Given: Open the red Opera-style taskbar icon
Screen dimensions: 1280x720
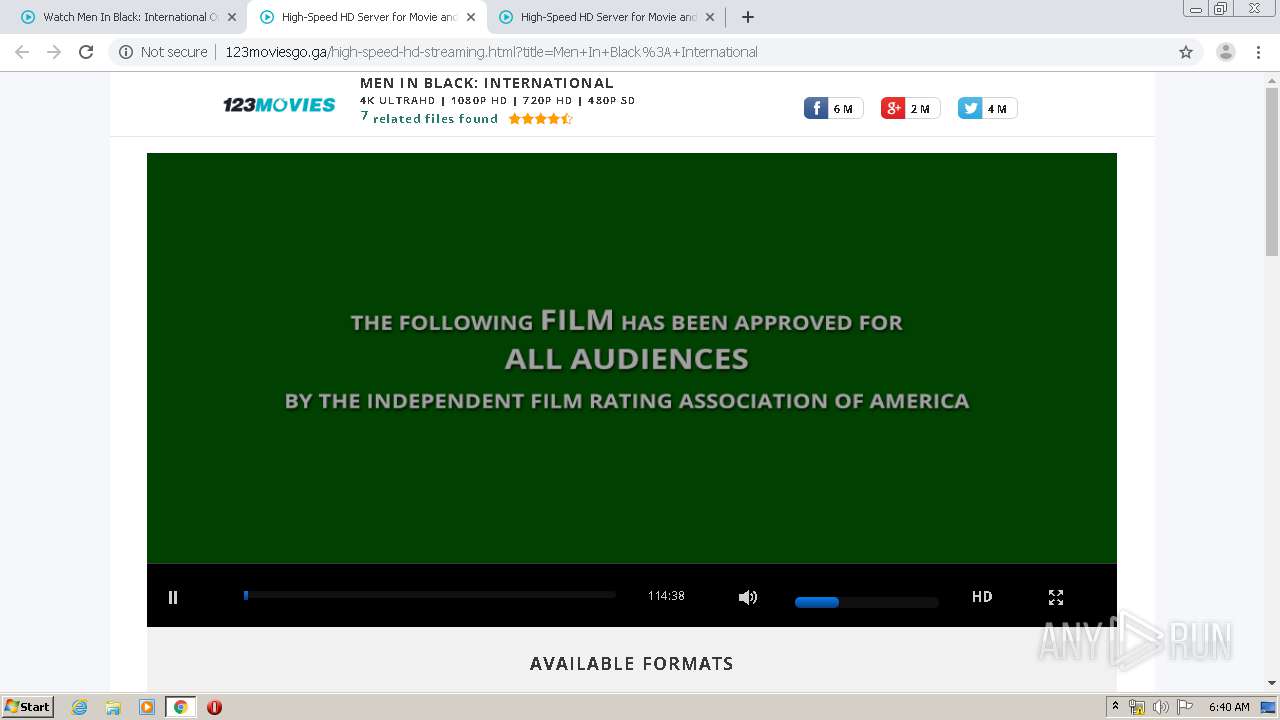Looking at the screenshot, I should (x=214, y=707).
